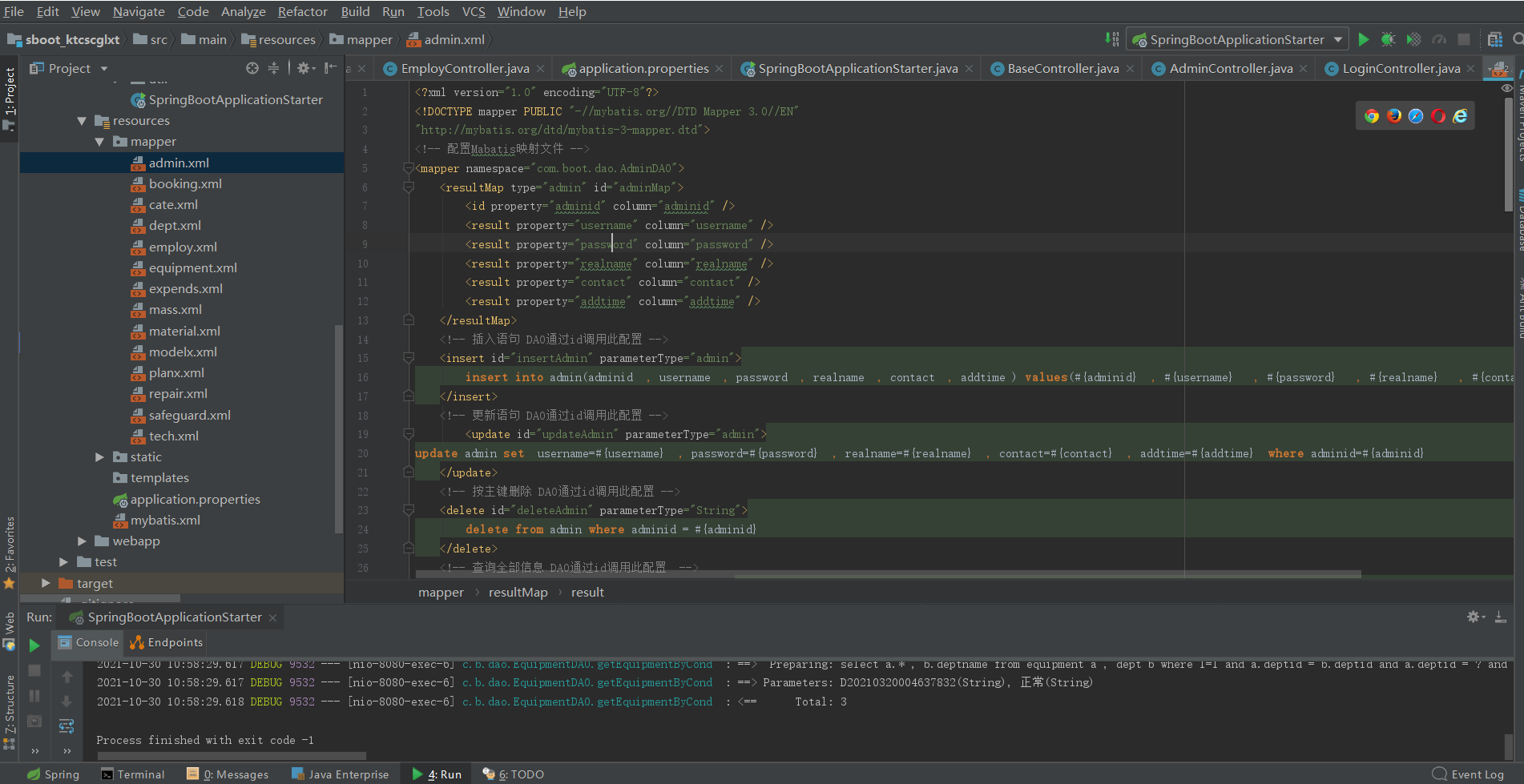Click the 7: Structure side tab
The width and height of the screenshot is (1524, 784).
(10, 711)
